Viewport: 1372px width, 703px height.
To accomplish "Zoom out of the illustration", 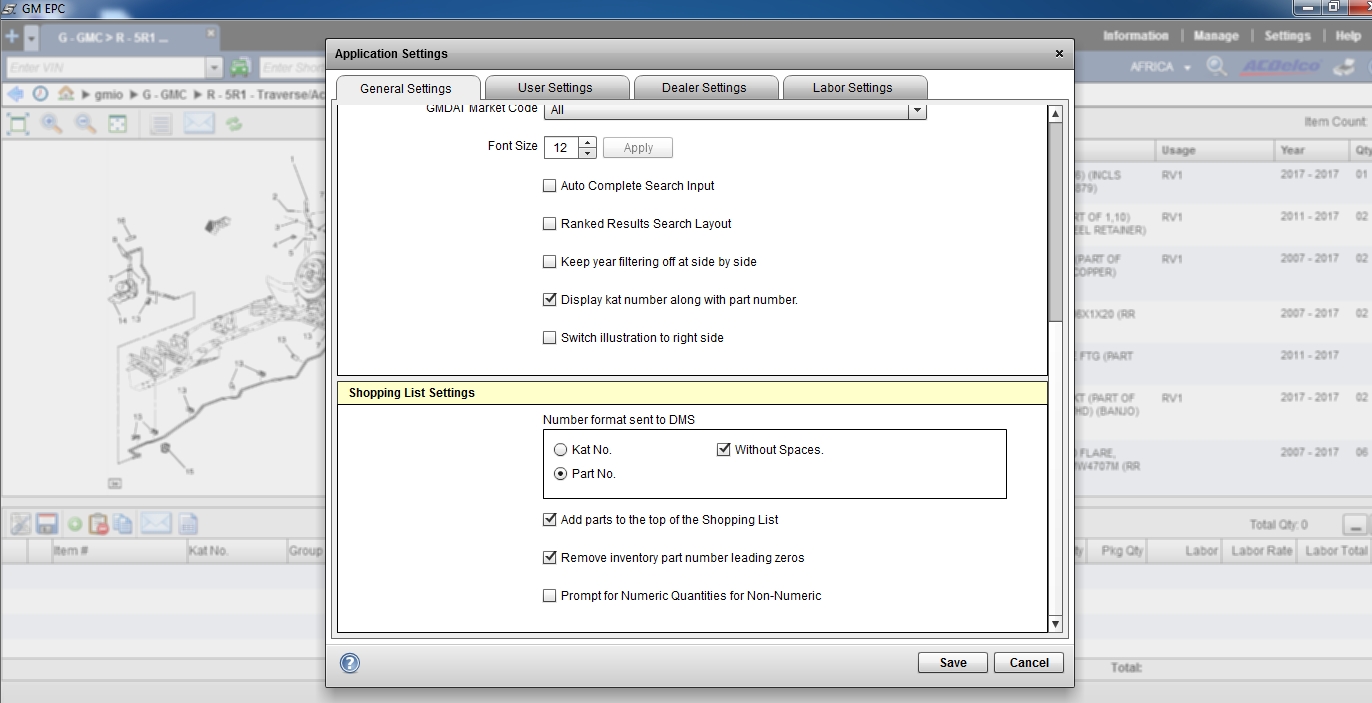I will point(85,124).
